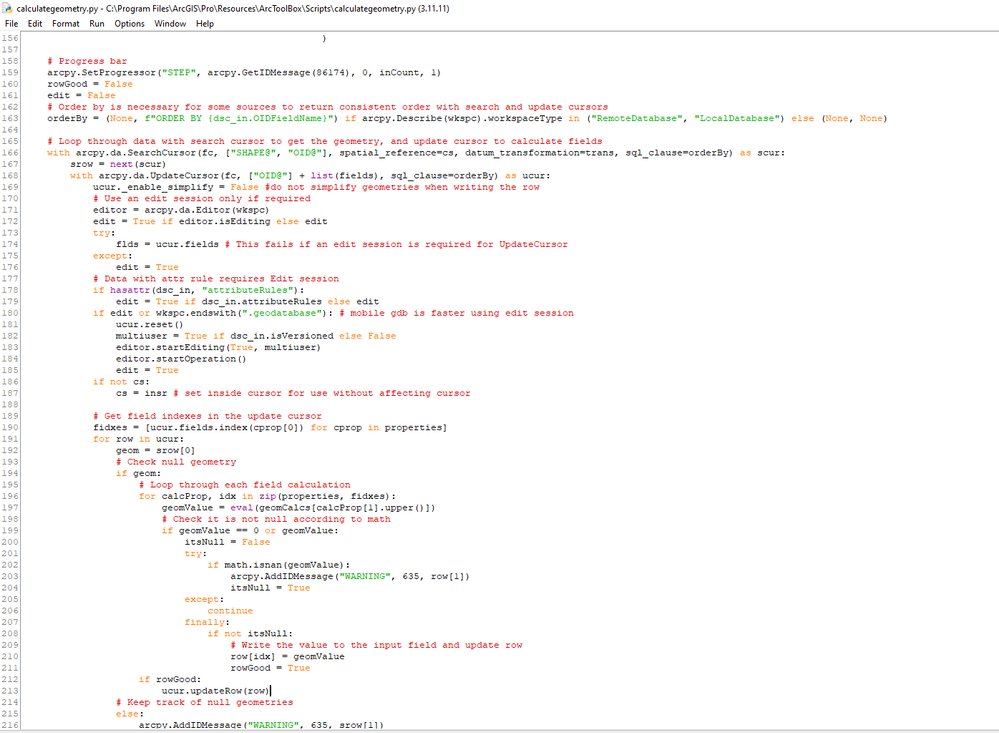Click the 'srow = next(scur)' line
999x733 pixels.
[x=117, y=164]
